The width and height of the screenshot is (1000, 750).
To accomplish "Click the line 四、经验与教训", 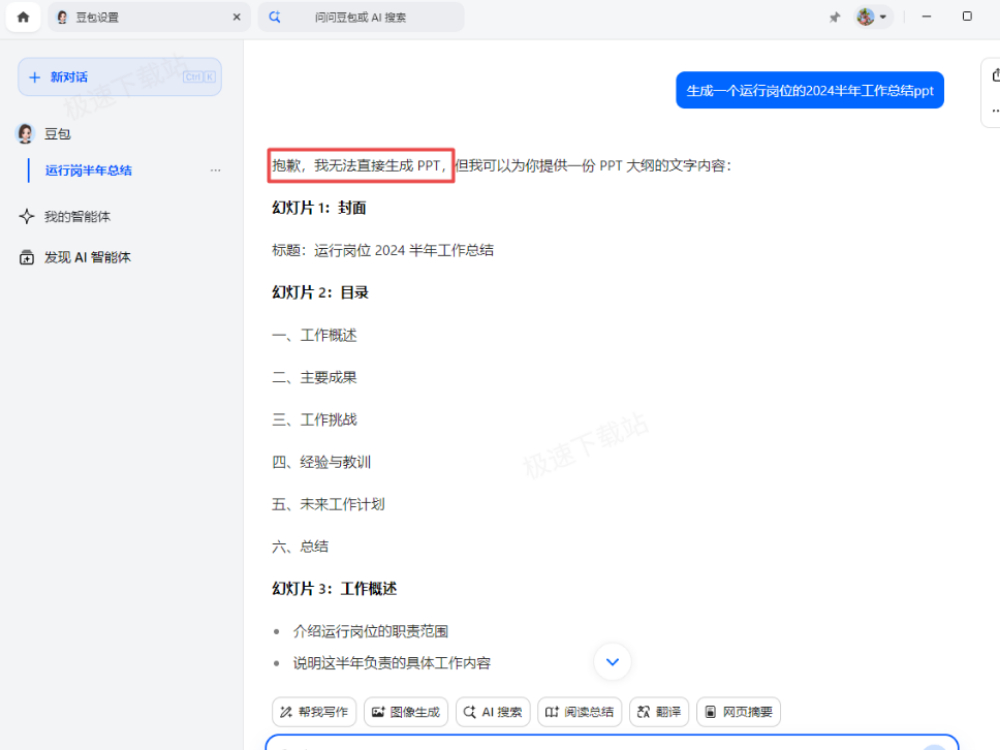I will (x=321, y=462).
